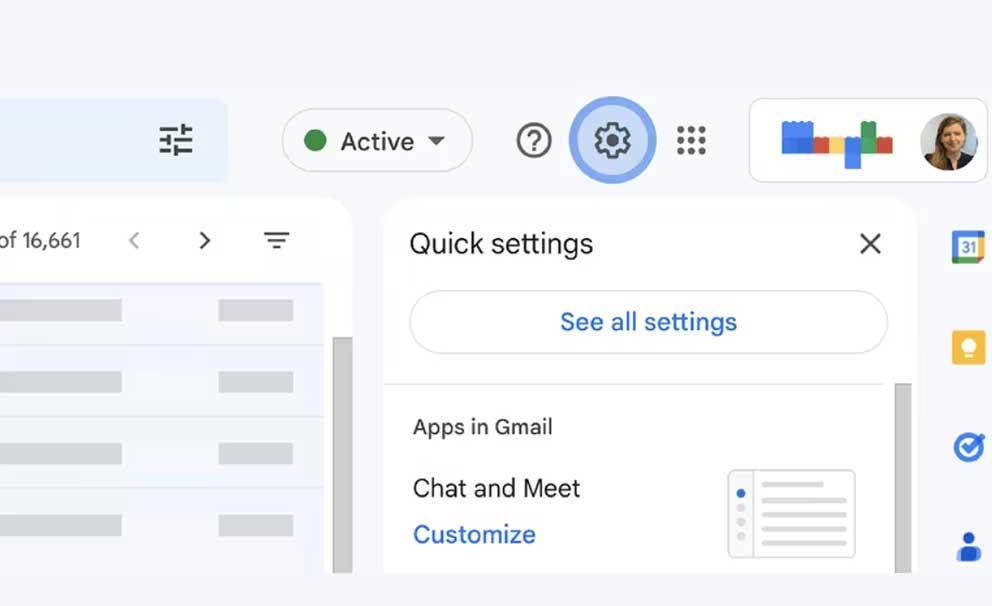
Task: Open Google Calendar side panel
Action: click(968, 247)
